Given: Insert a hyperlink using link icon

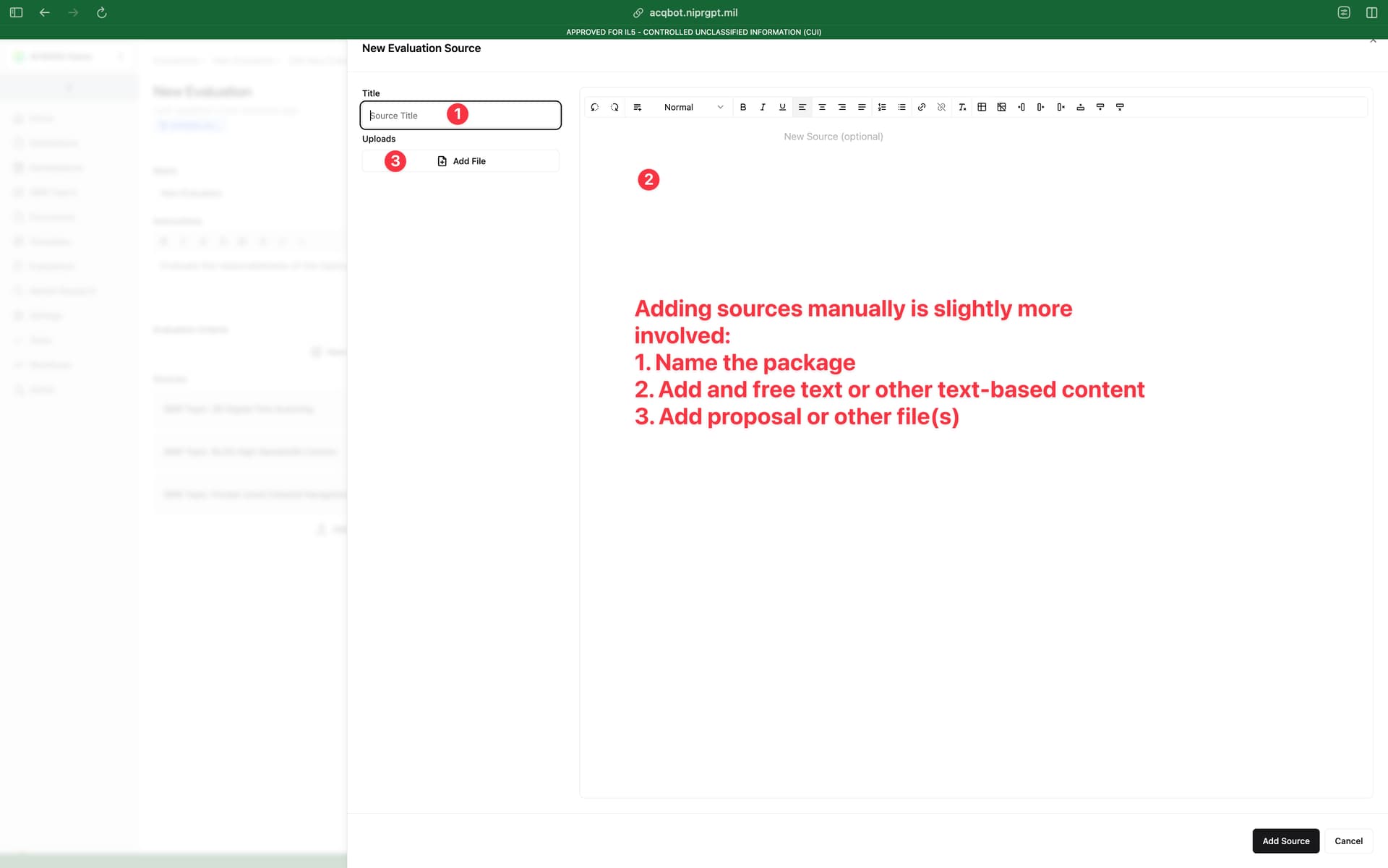Looking at the screenshot, I should tap(921, 107).
